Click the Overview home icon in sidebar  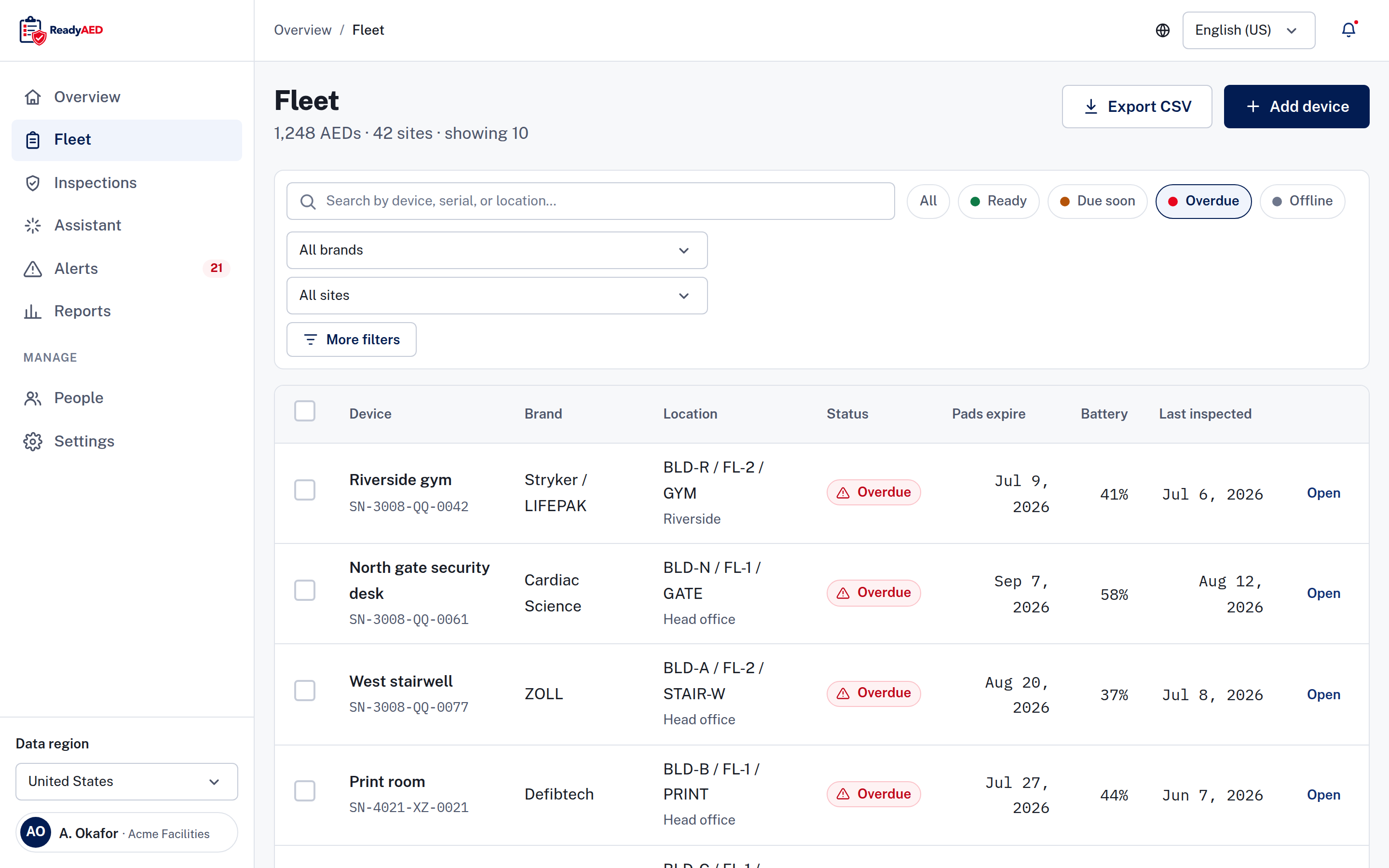(33, 97)
